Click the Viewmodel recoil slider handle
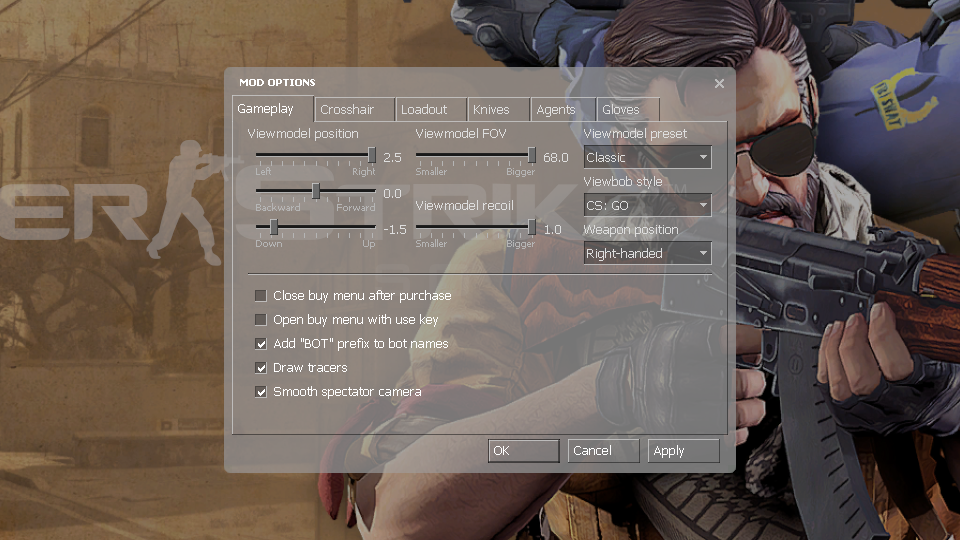Image resolution: width=960 pixels, height=540 pixels. click(532, 227)
